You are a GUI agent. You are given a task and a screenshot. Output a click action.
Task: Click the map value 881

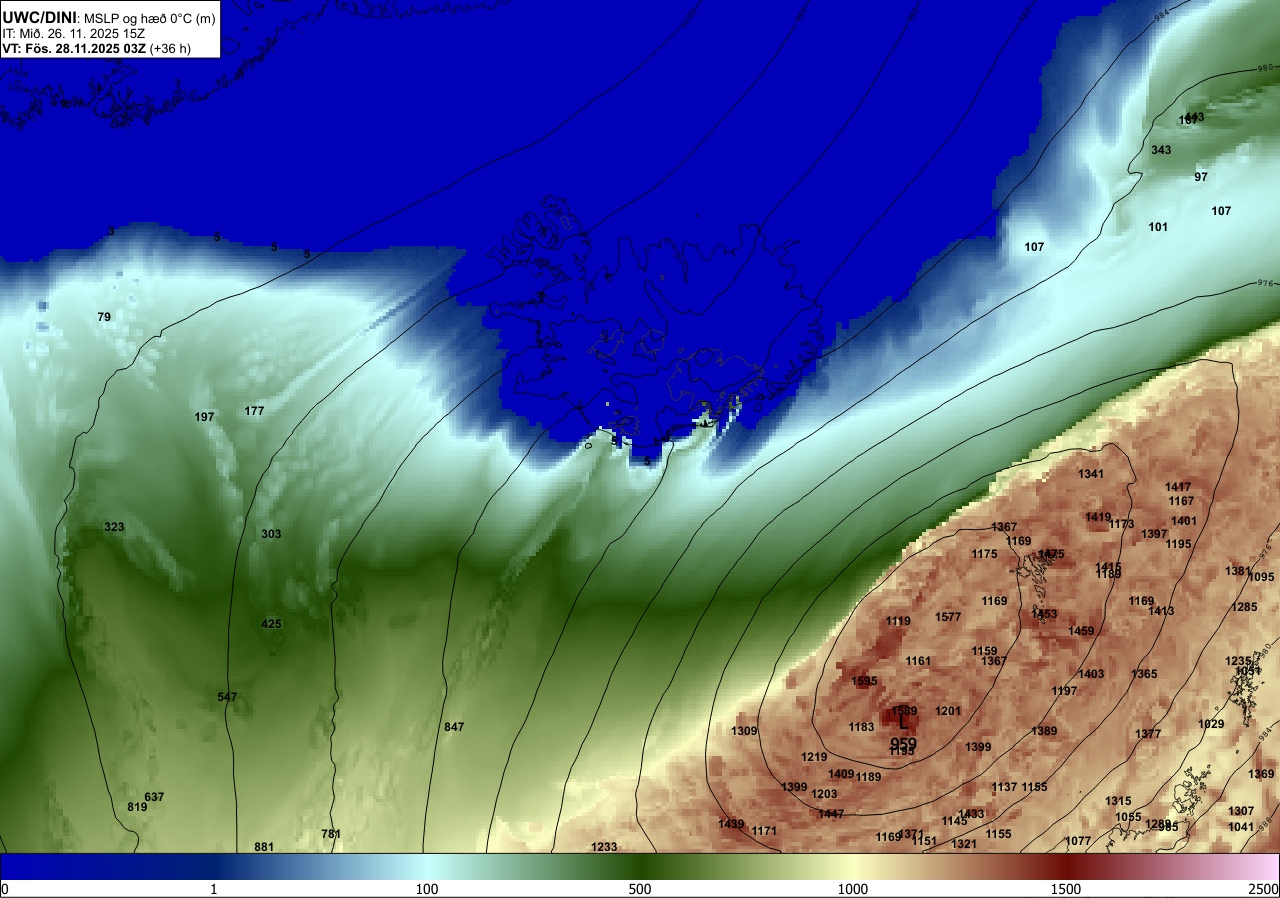coord(264,847)
